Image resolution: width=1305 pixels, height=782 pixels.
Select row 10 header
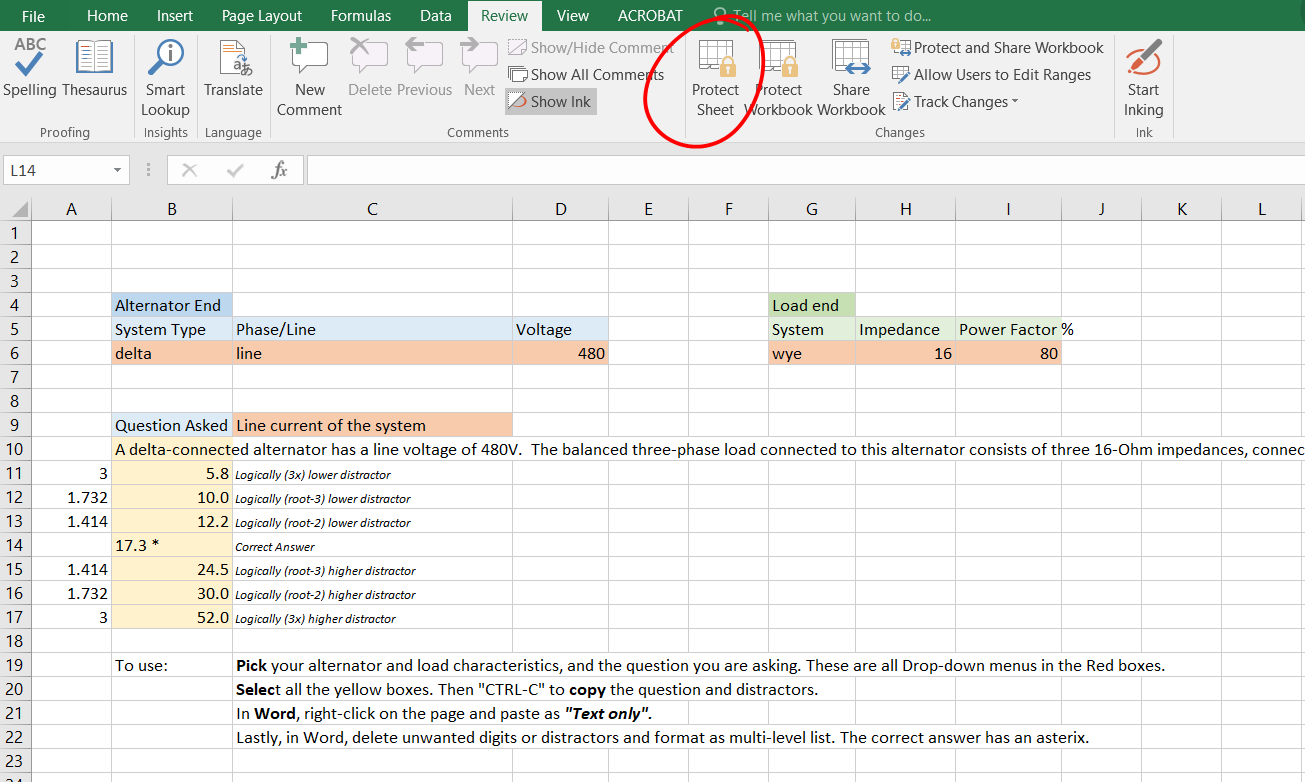click(15, 449)
